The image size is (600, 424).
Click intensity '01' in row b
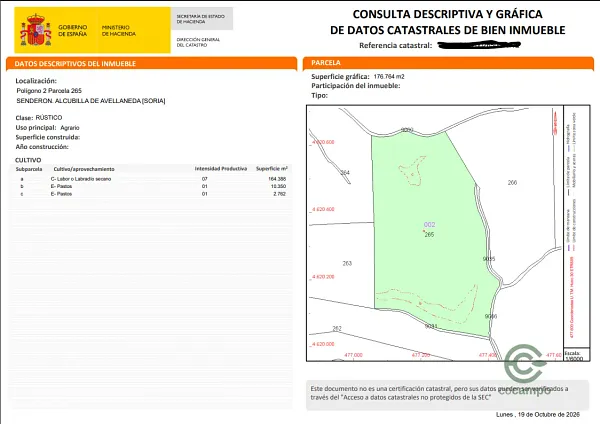pyautogui.click(x=205, y=186)
